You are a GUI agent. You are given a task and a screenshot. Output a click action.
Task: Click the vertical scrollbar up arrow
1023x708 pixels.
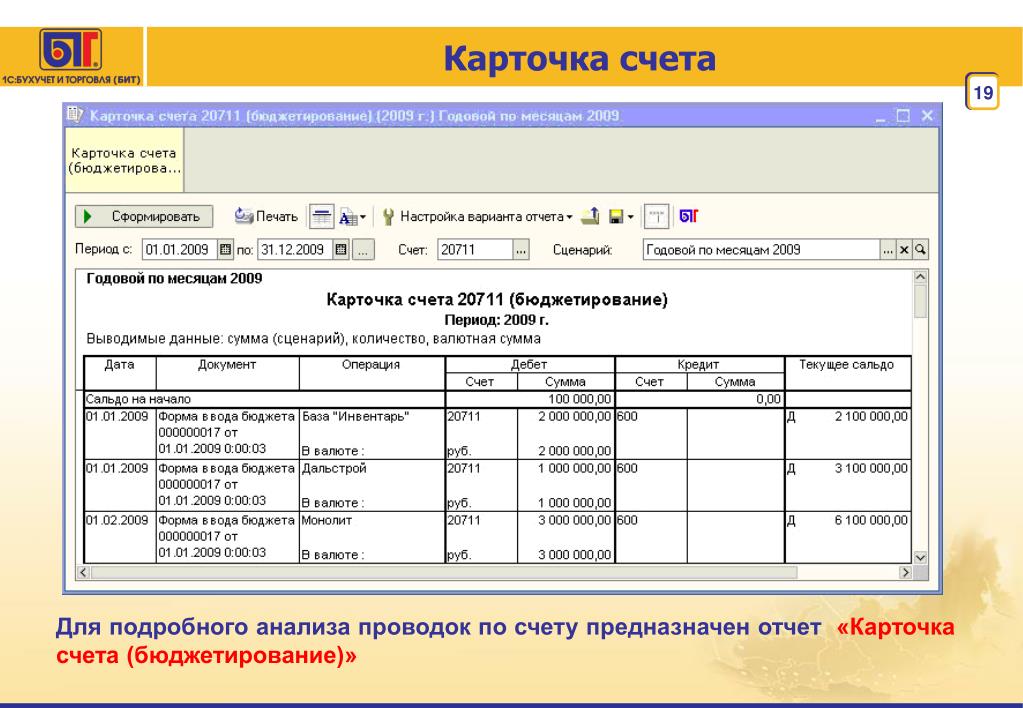[x=921, y=277]
